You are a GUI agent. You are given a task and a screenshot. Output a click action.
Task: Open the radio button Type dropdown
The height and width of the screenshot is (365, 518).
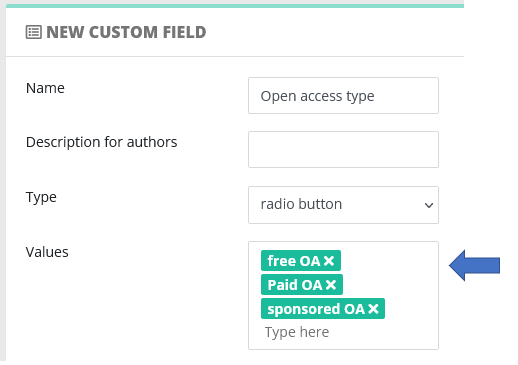click(x=343, y=205)
